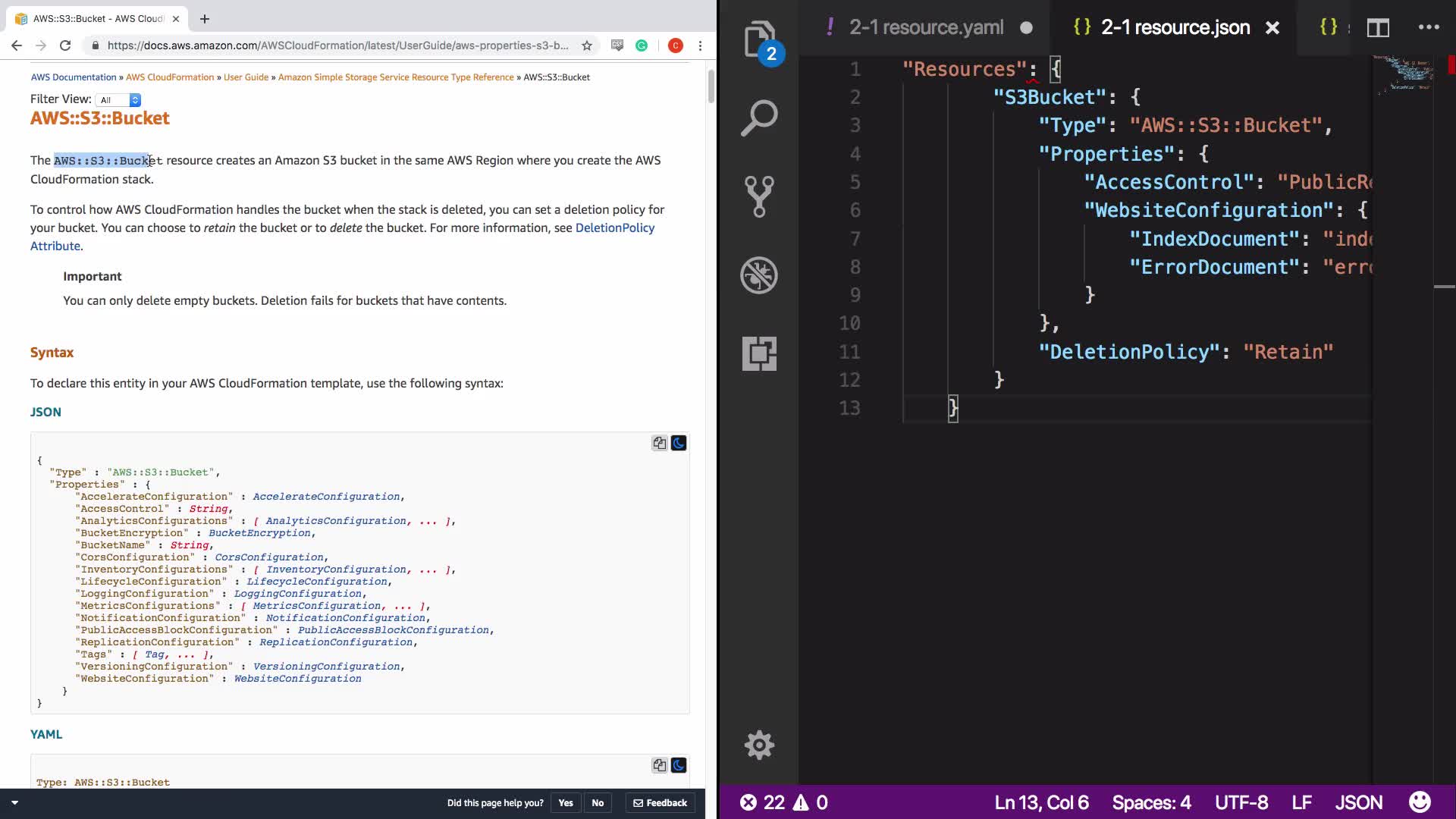The image size is (1456, 819).
Task: Click the browser address bar URL
Action: point(337,45)
